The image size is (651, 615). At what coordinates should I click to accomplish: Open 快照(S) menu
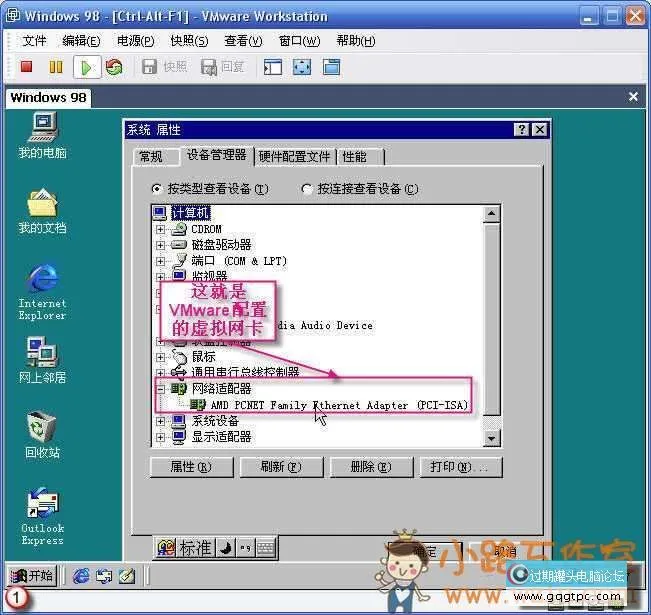coord(189,41)
